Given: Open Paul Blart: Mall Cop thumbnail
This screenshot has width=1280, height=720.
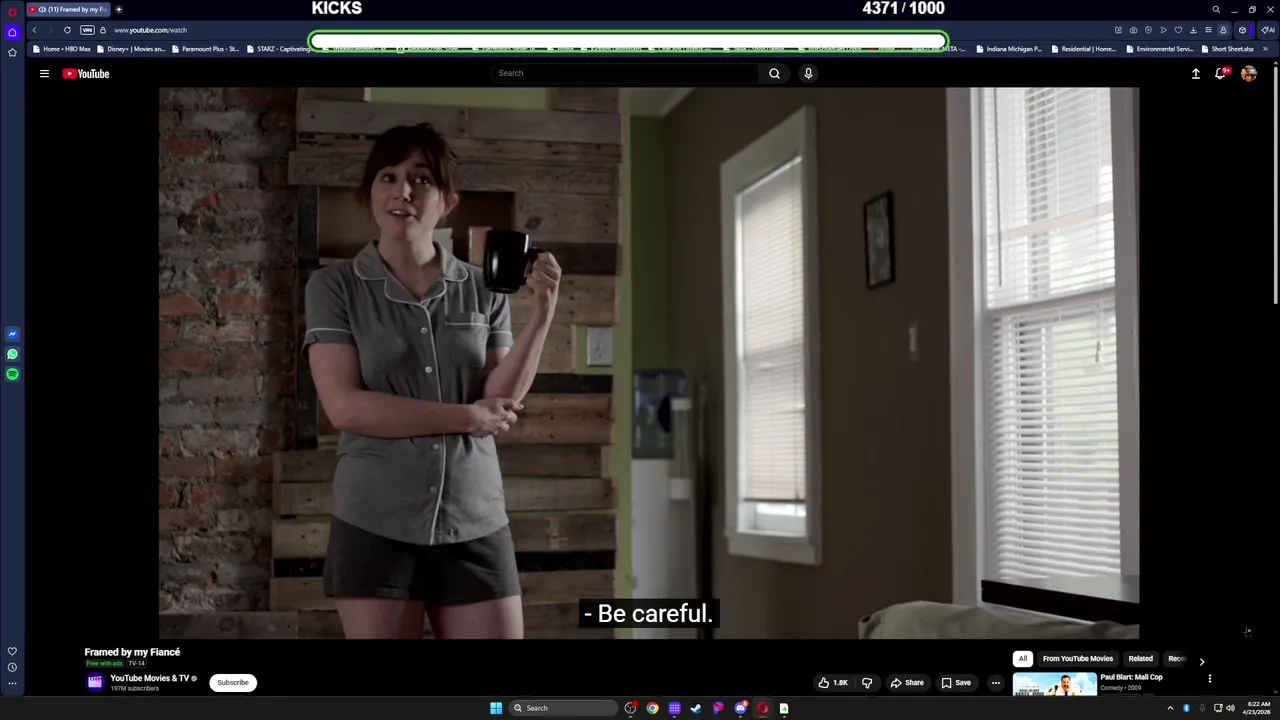Looking at the screenshot, I should tap(1054, 684).
